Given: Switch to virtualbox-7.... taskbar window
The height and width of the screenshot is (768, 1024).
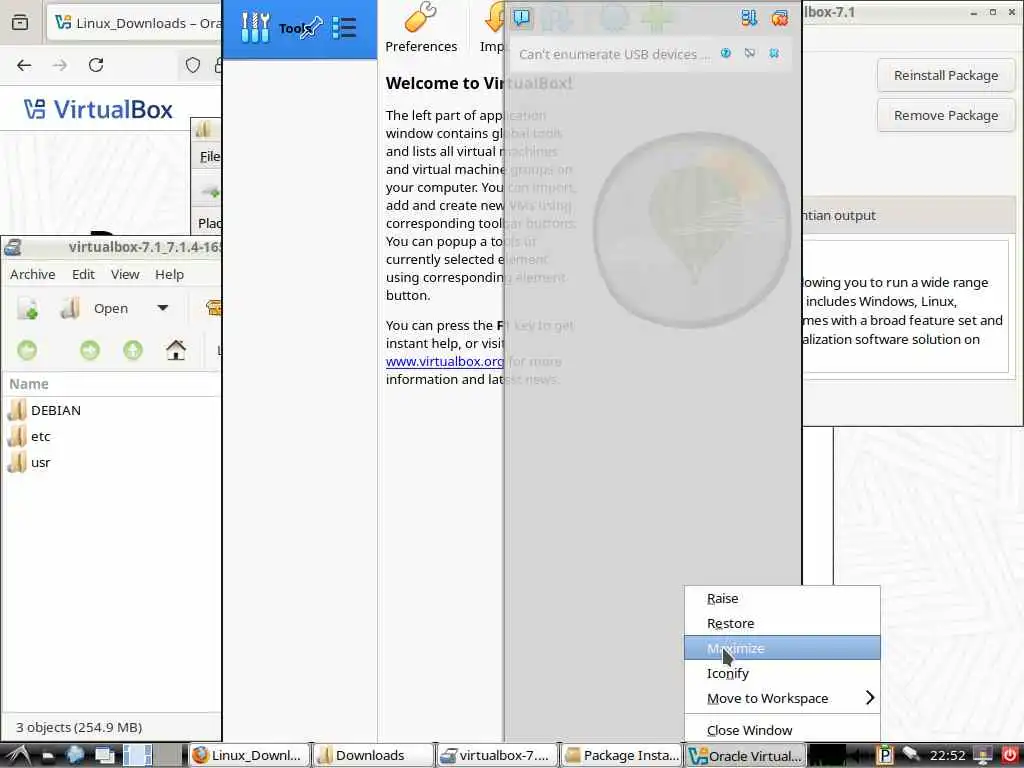Looking at the screenshot, I should pyautogui.click(x=497, y=756).
